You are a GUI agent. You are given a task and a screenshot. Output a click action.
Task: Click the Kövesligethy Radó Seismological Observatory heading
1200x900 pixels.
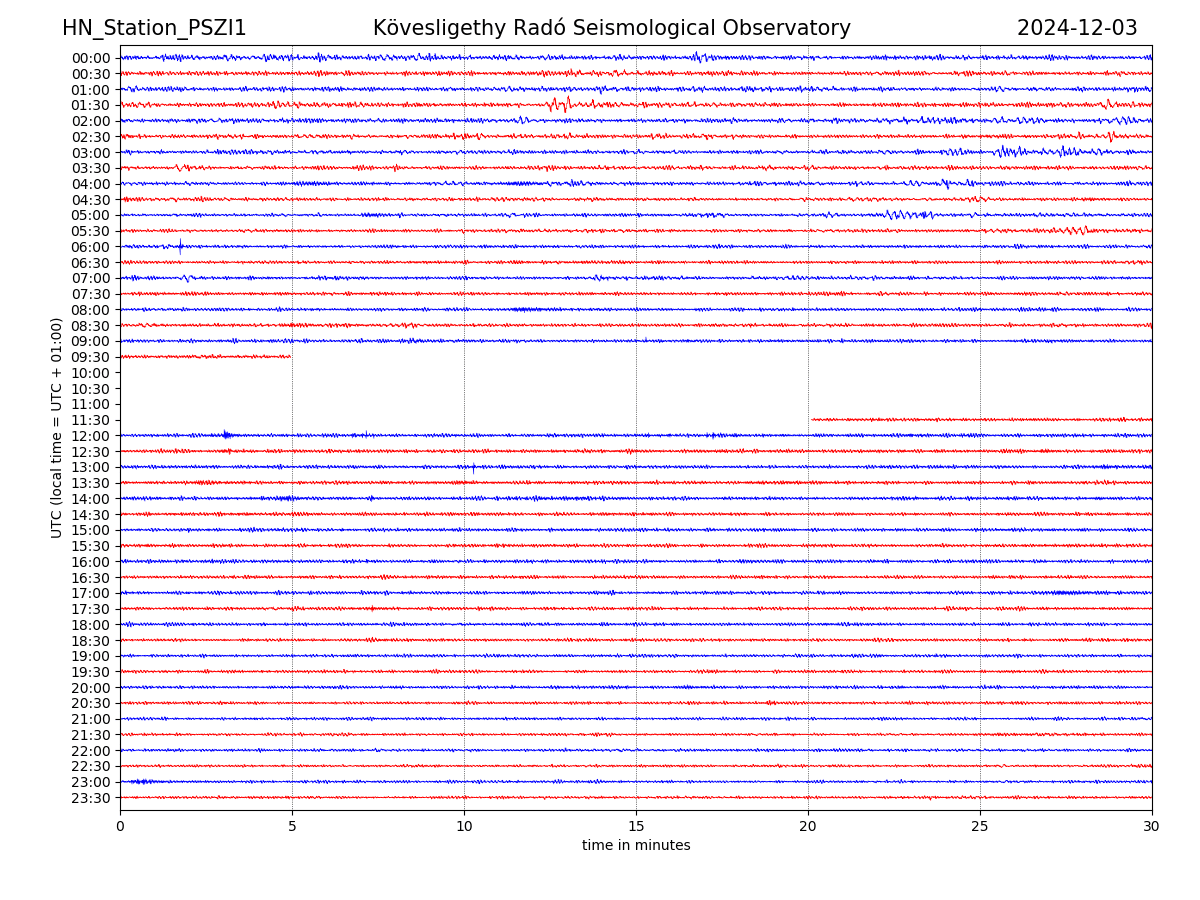pos(611,29)
